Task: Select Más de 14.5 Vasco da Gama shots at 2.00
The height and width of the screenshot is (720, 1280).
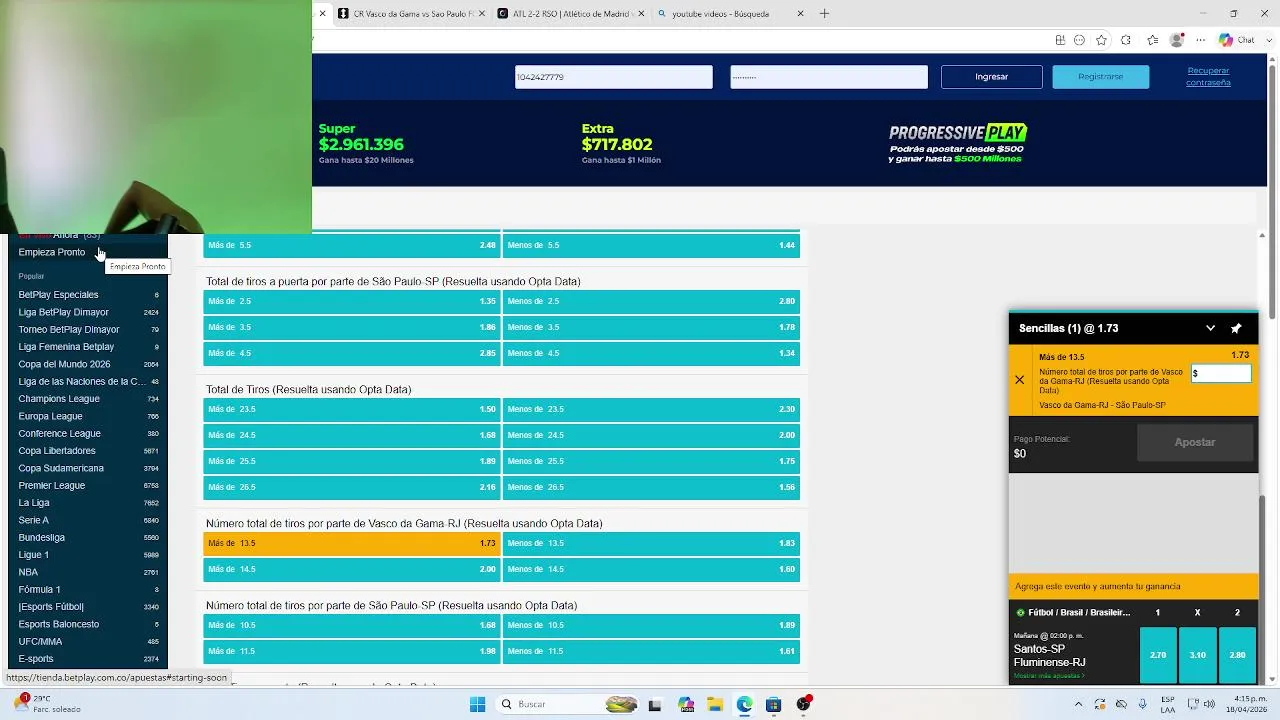Action: pyautogui.click(x=352, y=569)
